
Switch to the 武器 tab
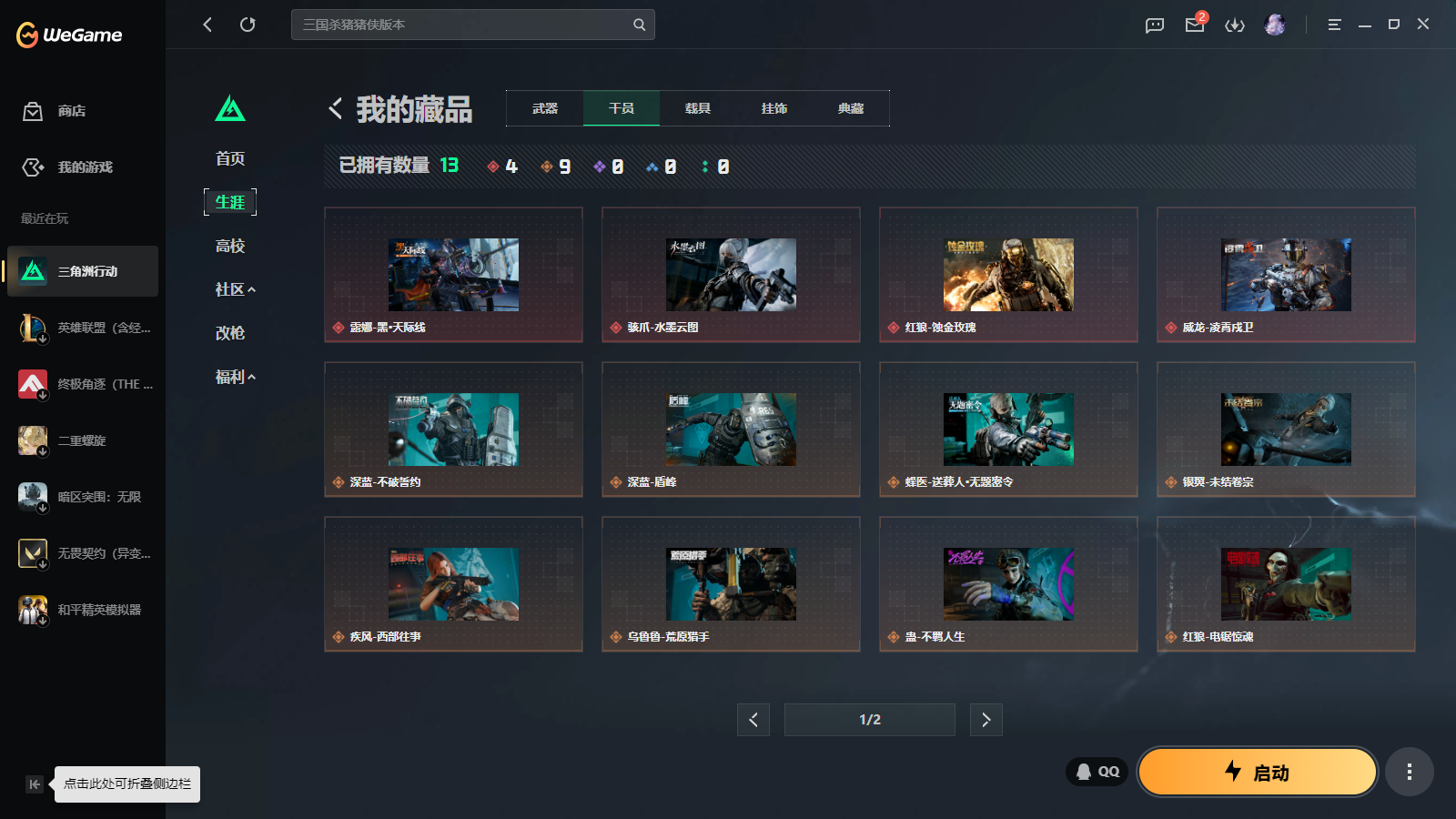click(x=545, y=108)
